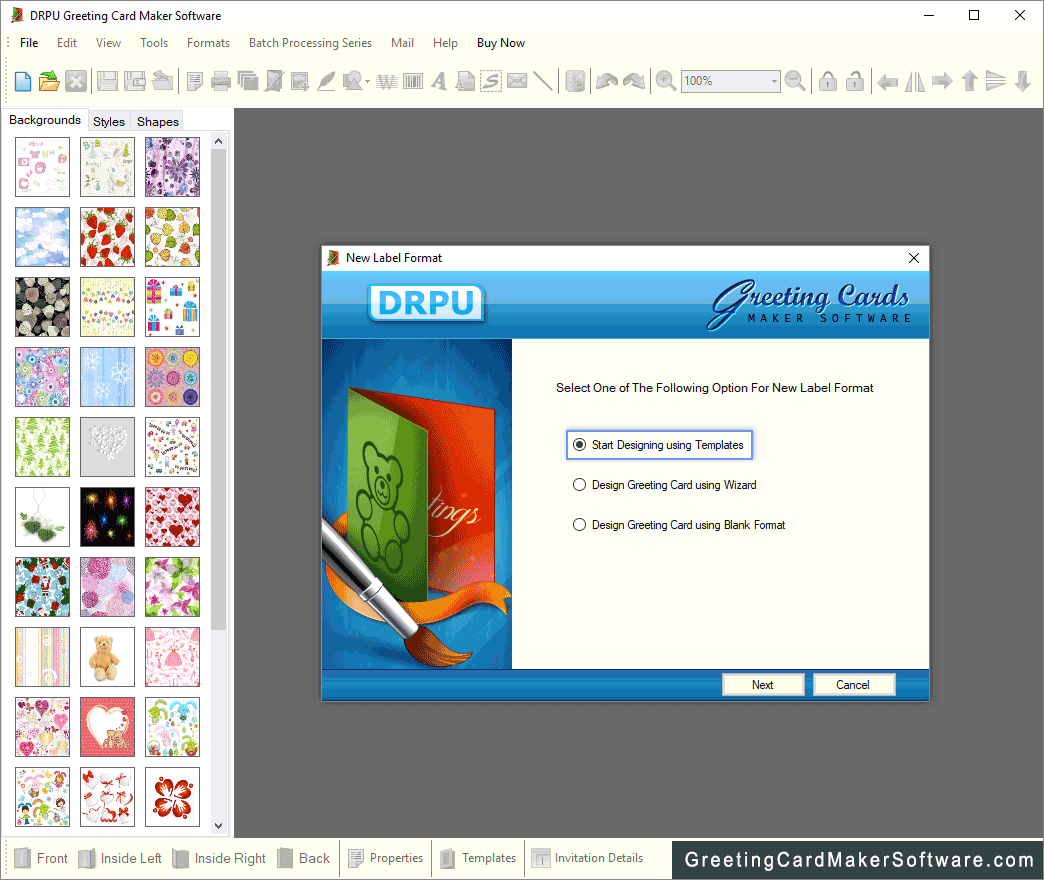Select Start Designing using Templates option

pos(580,445)
